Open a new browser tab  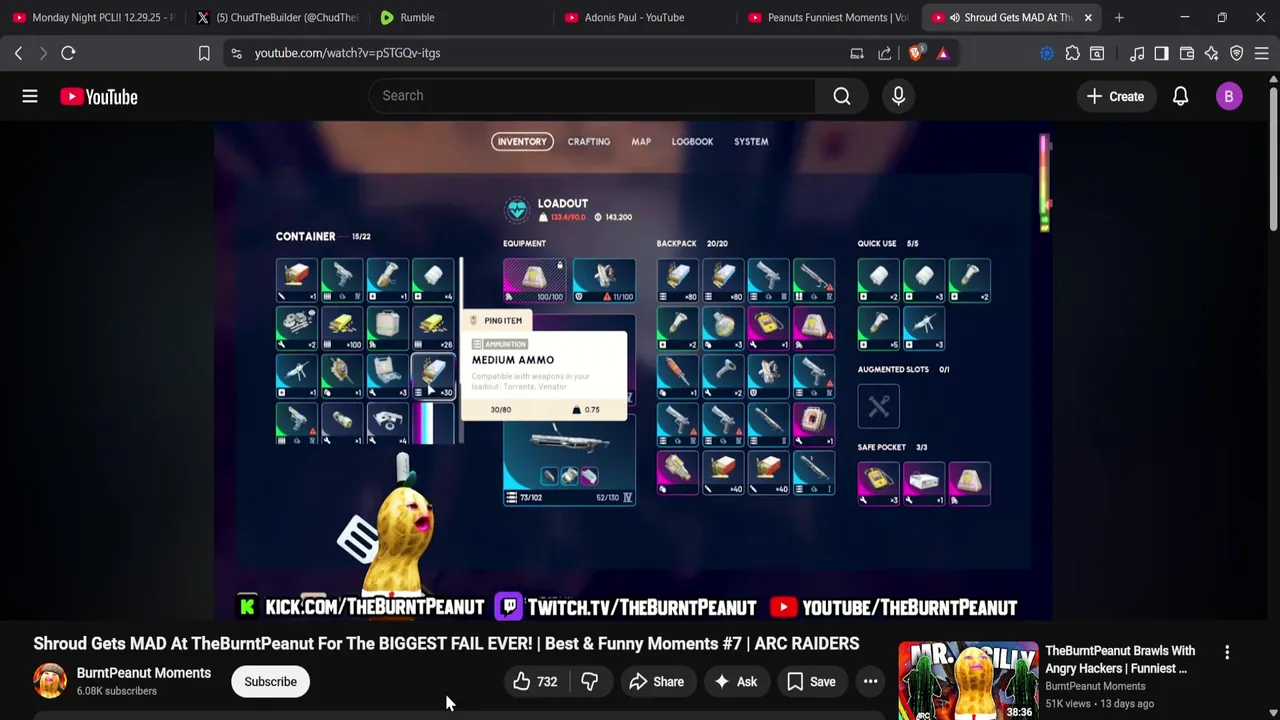(1119, 17)
